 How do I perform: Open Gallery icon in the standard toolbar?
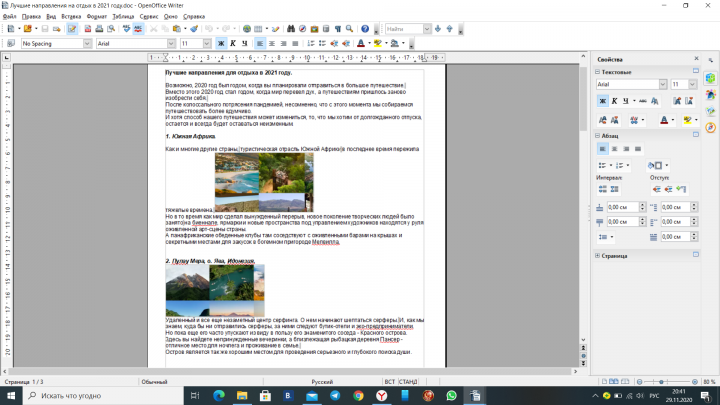(314, 29)
